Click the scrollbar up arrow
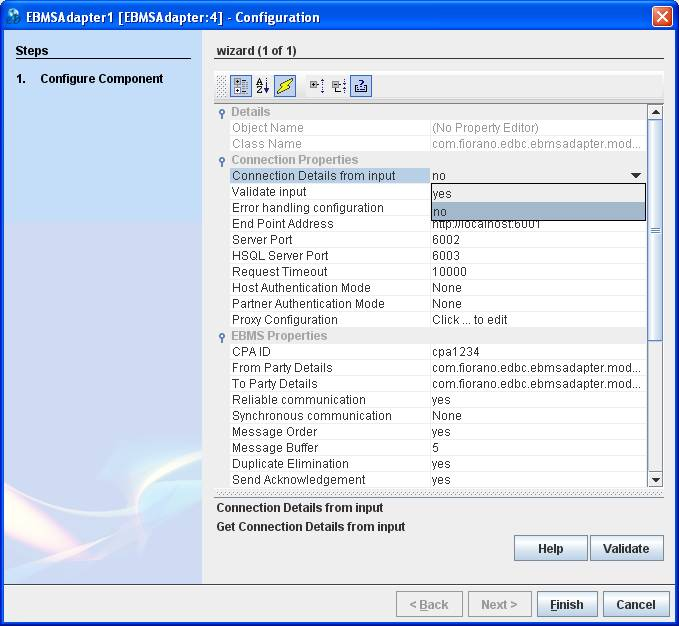The width and height of the screenshot is (679, 626). [x=656, y=112]
